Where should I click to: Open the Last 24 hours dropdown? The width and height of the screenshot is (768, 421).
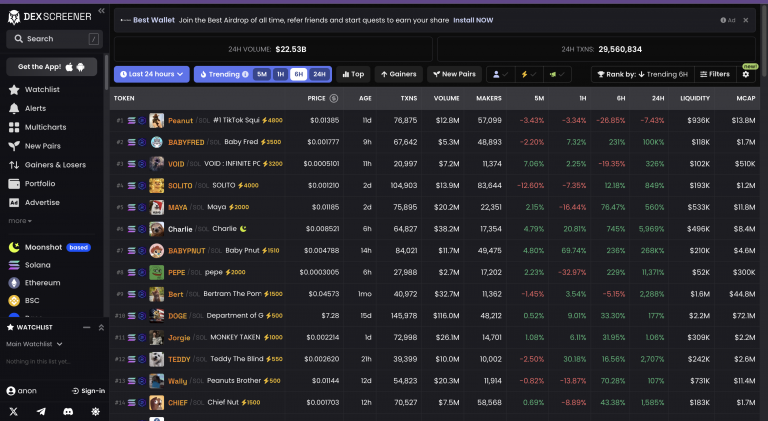151,74
